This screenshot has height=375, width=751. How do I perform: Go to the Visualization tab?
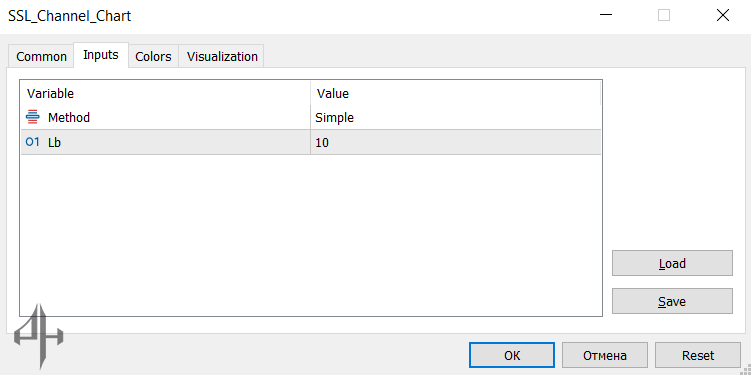pos(222,57)
